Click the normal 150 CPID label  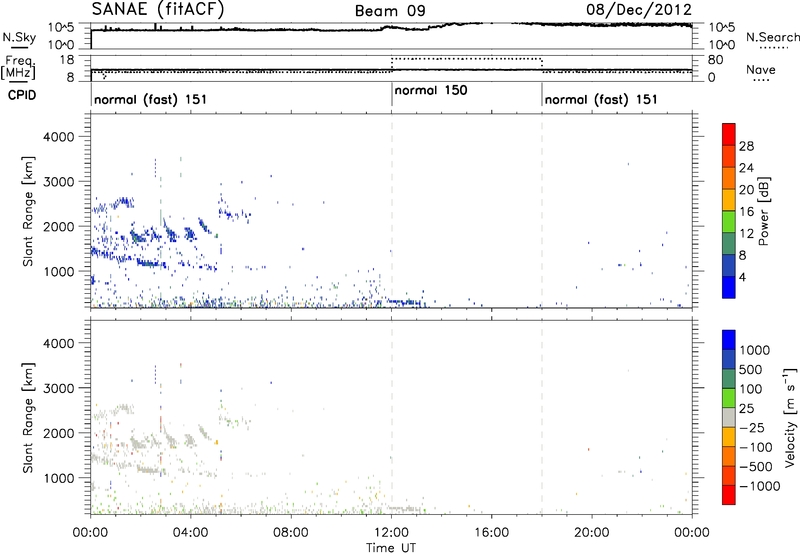pyautogui.click(x=431, y=90)
